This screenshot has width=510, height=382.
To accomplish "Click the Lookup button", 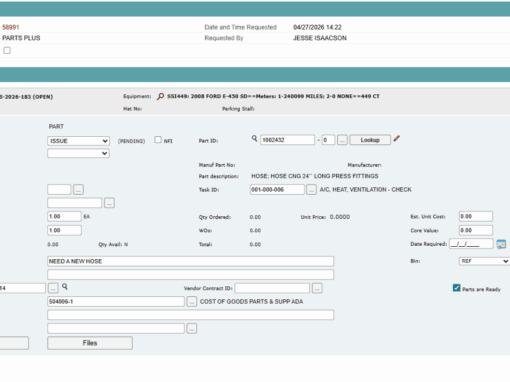I will 370,140.
